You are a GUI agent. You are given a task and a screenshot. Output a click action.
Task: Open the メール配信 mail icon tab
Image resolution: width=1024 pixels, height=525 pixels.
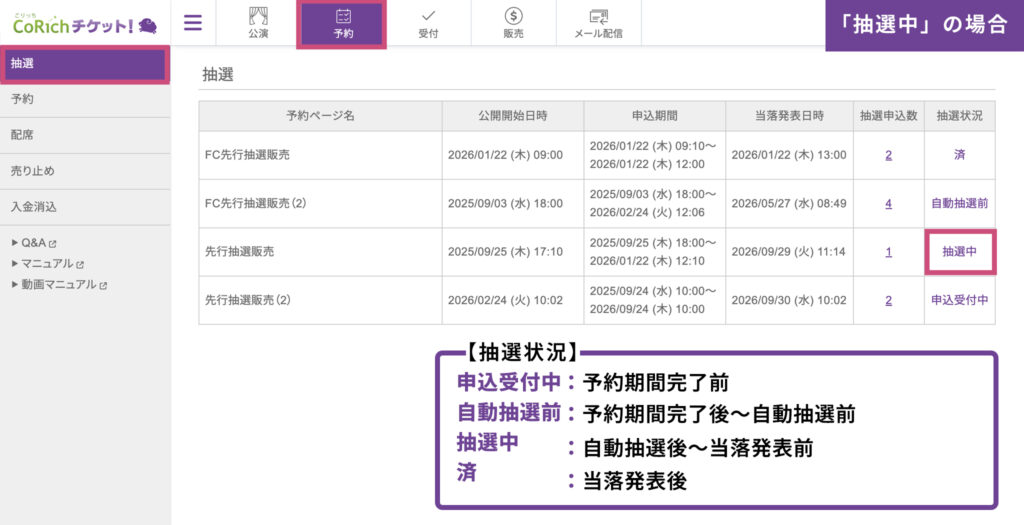(598, 24)
